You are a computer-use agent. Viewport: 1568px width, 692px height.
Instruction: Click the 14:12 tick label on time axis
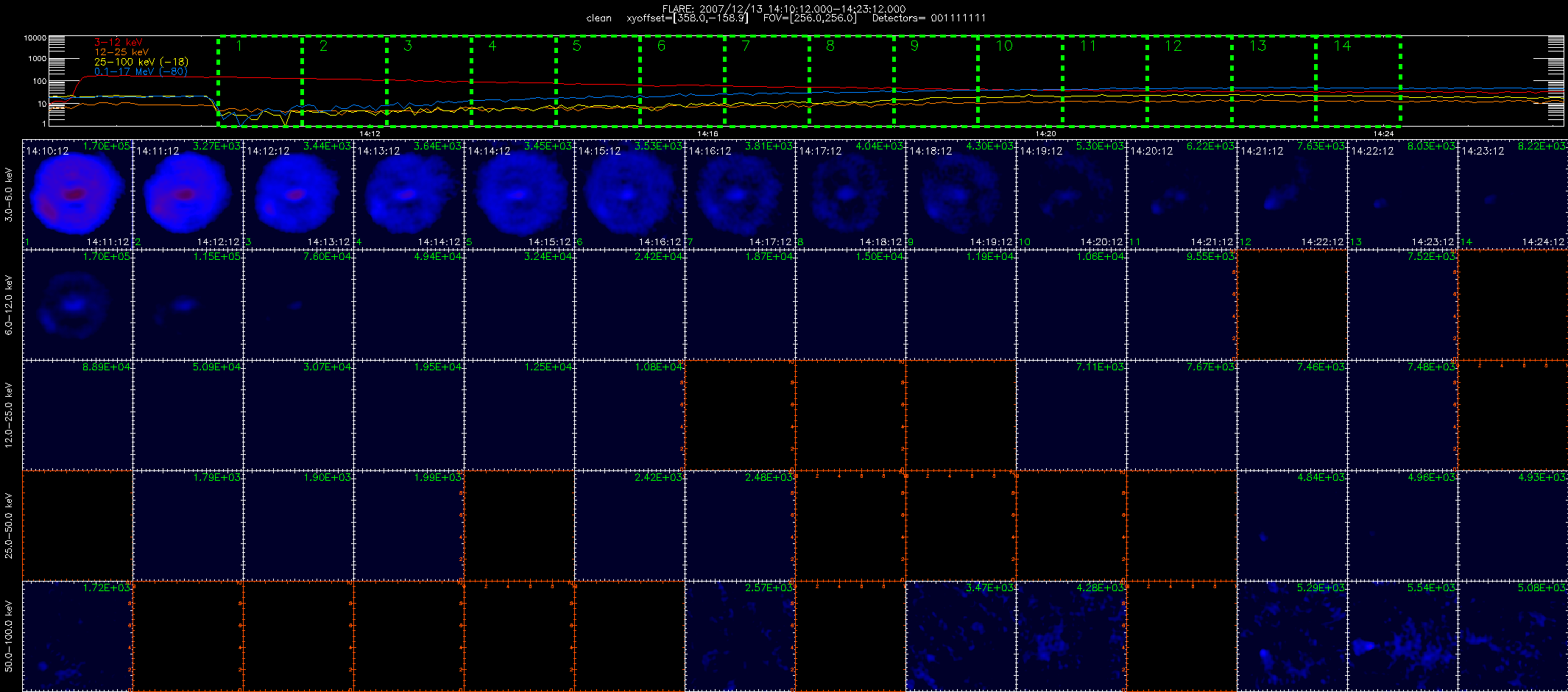coord(370,134)
